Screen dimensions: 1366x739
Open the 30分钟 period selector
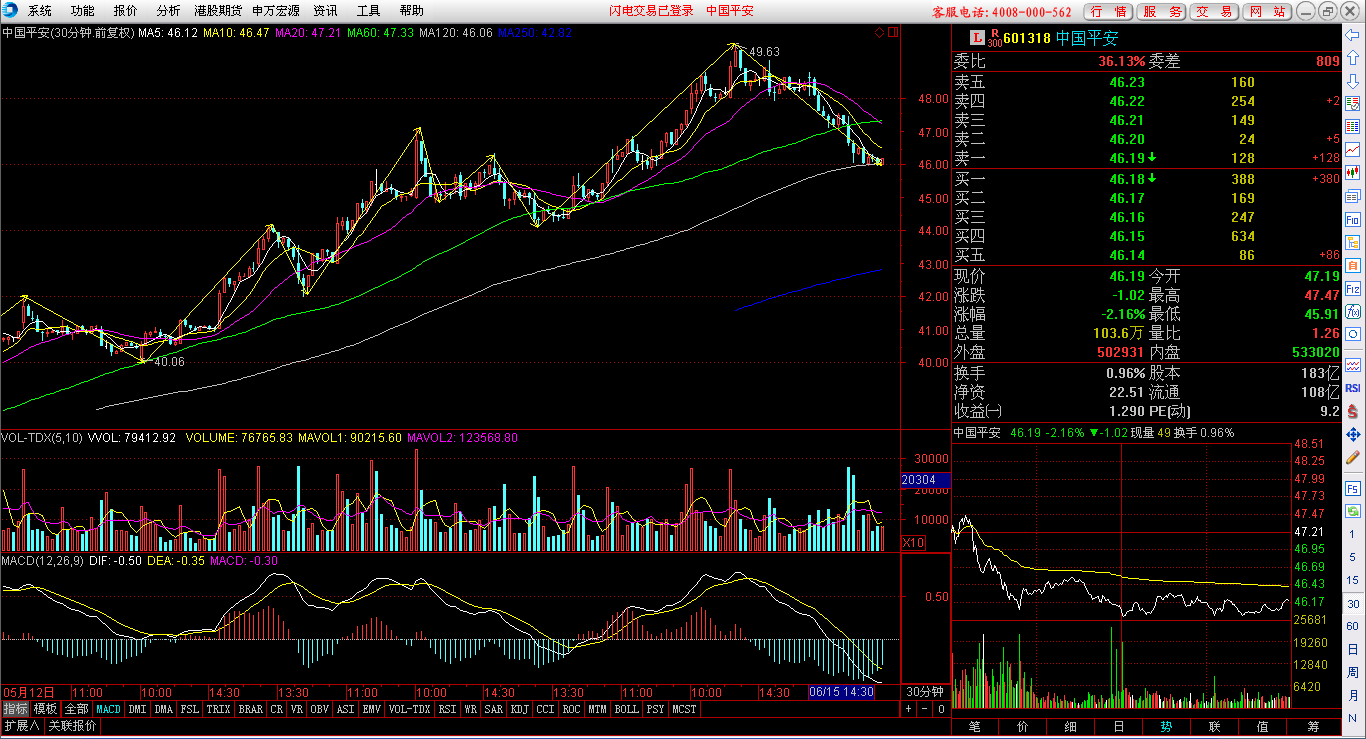925,692
